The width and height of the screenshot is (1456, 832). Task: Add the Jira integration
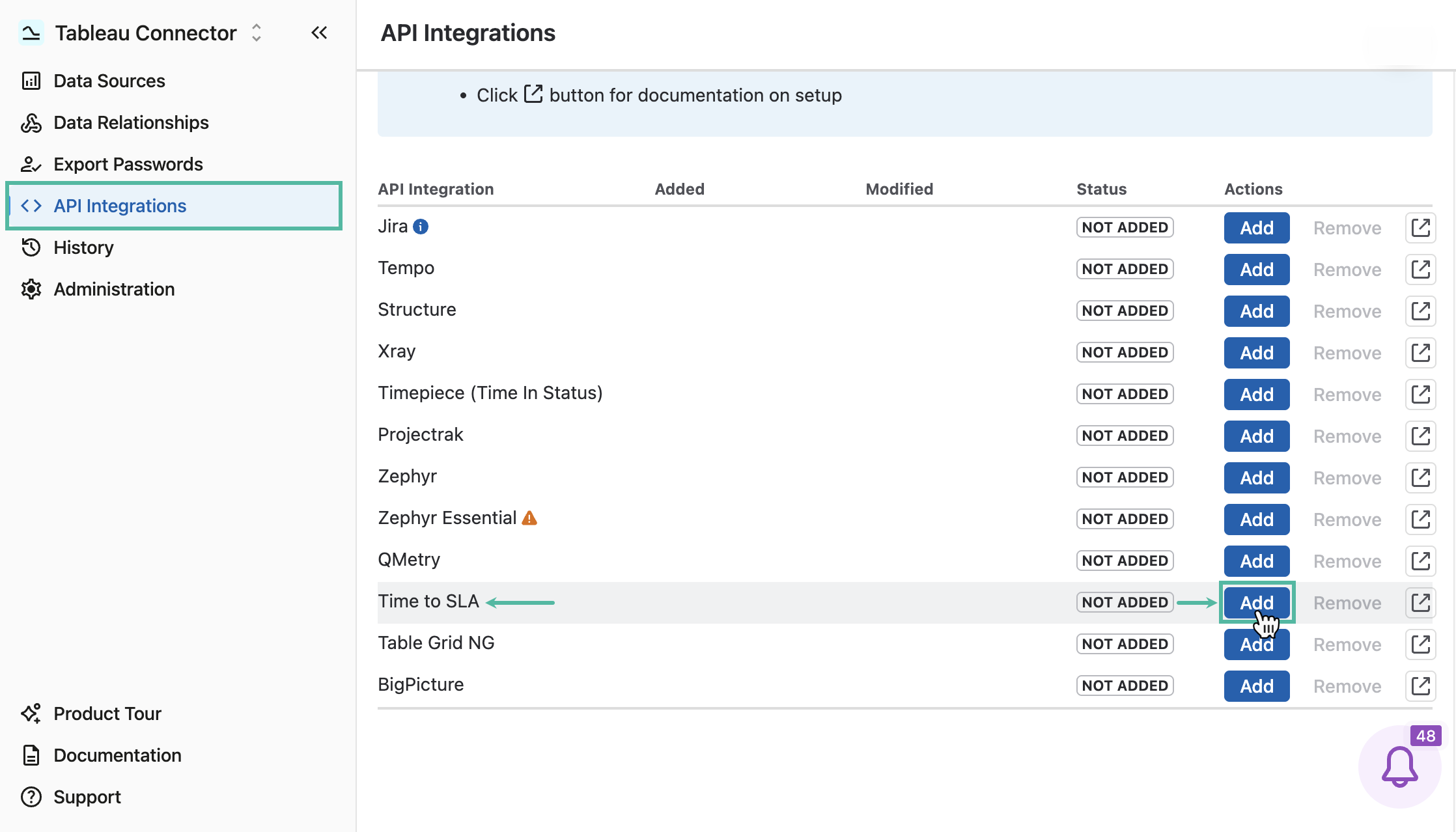tap(1257, 228)
